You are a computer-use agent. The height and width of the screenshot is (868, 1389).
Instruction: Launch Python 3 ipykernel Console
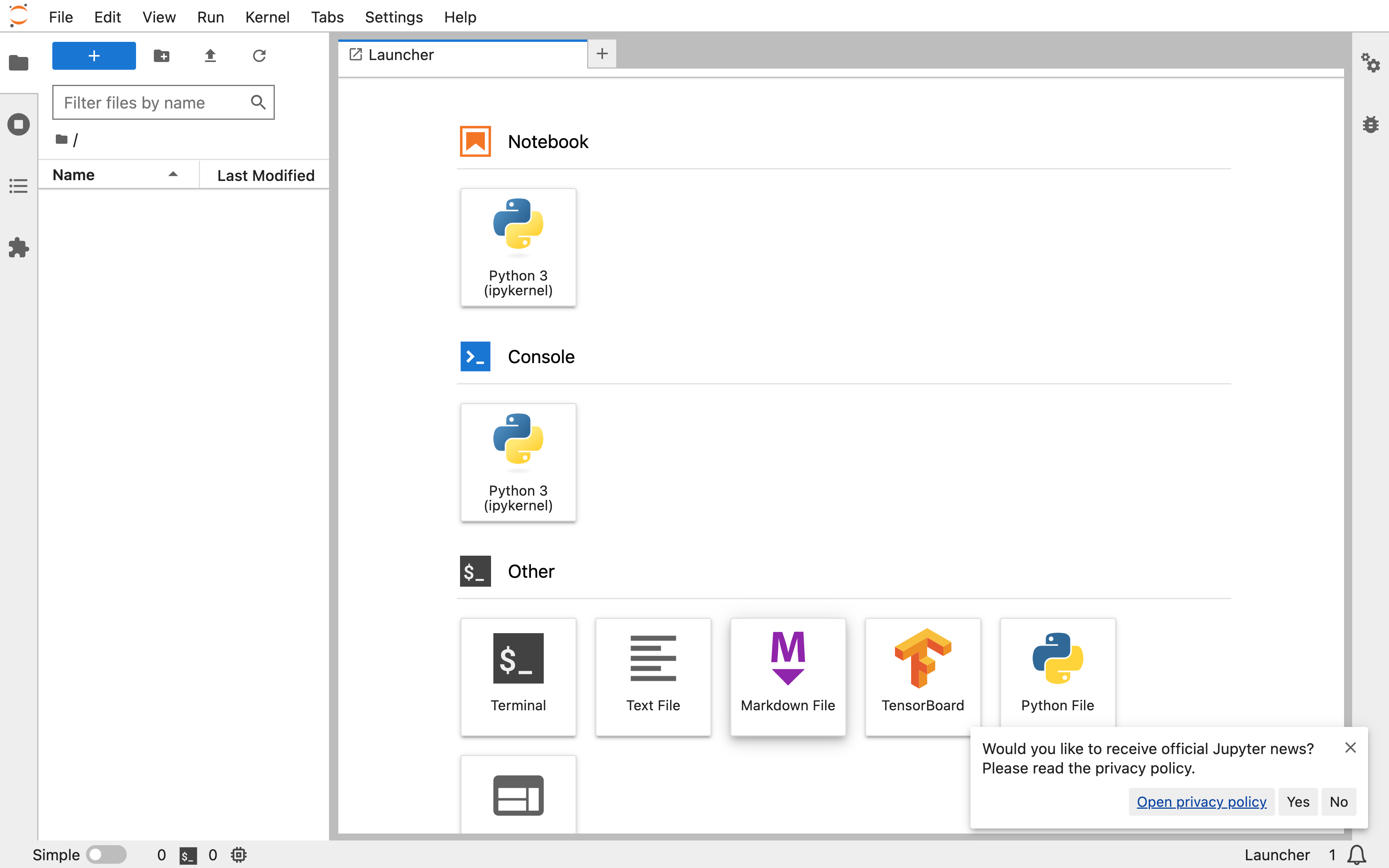tap(518, 462)
